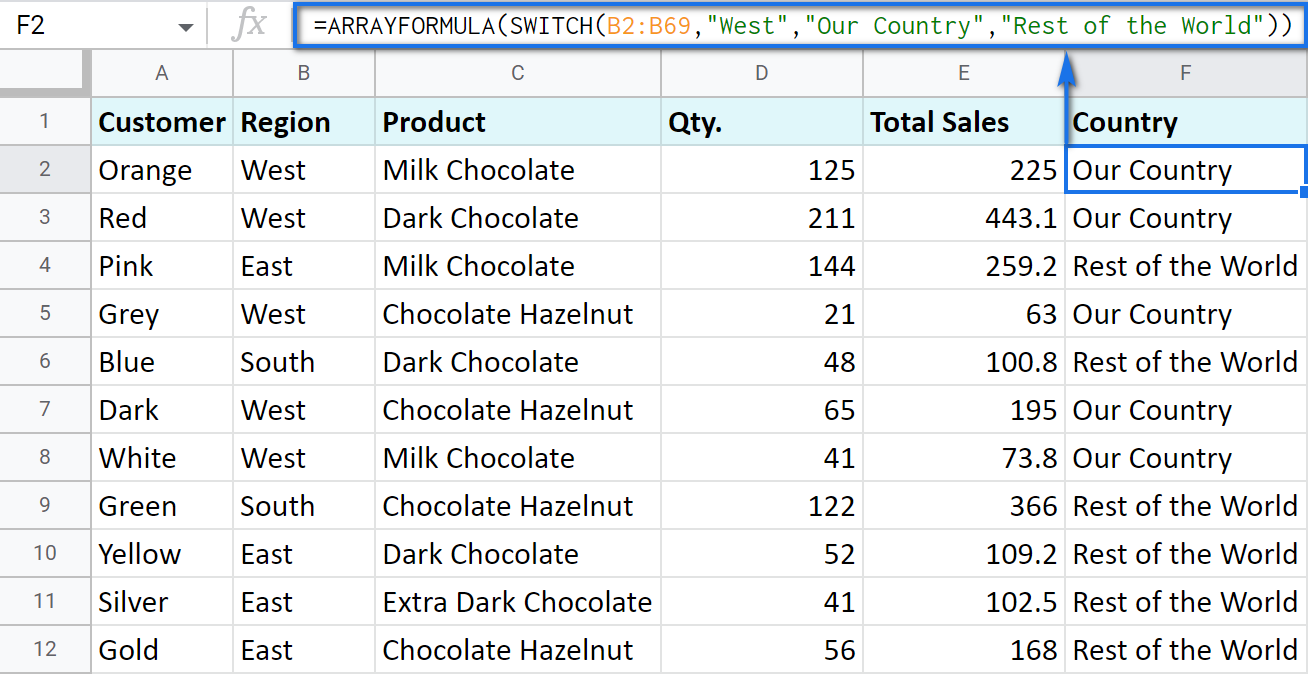Select the Region header cell

pos(303,122)
